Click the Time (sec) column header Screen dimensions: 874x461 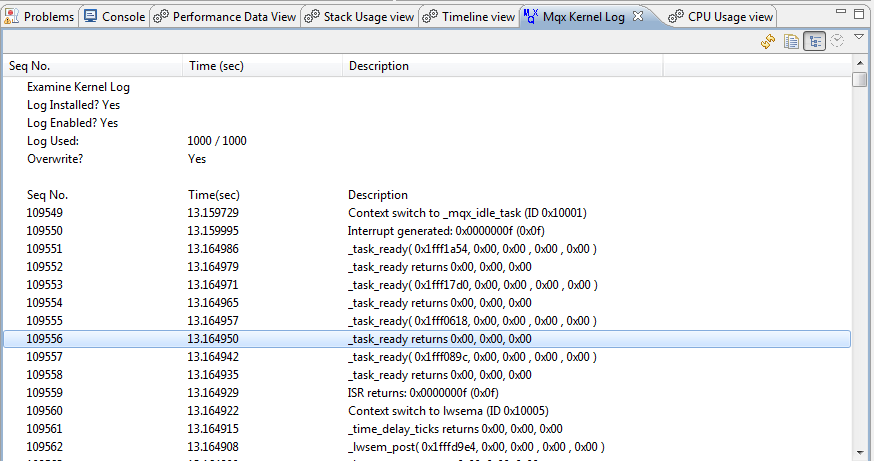coord(216,66)
